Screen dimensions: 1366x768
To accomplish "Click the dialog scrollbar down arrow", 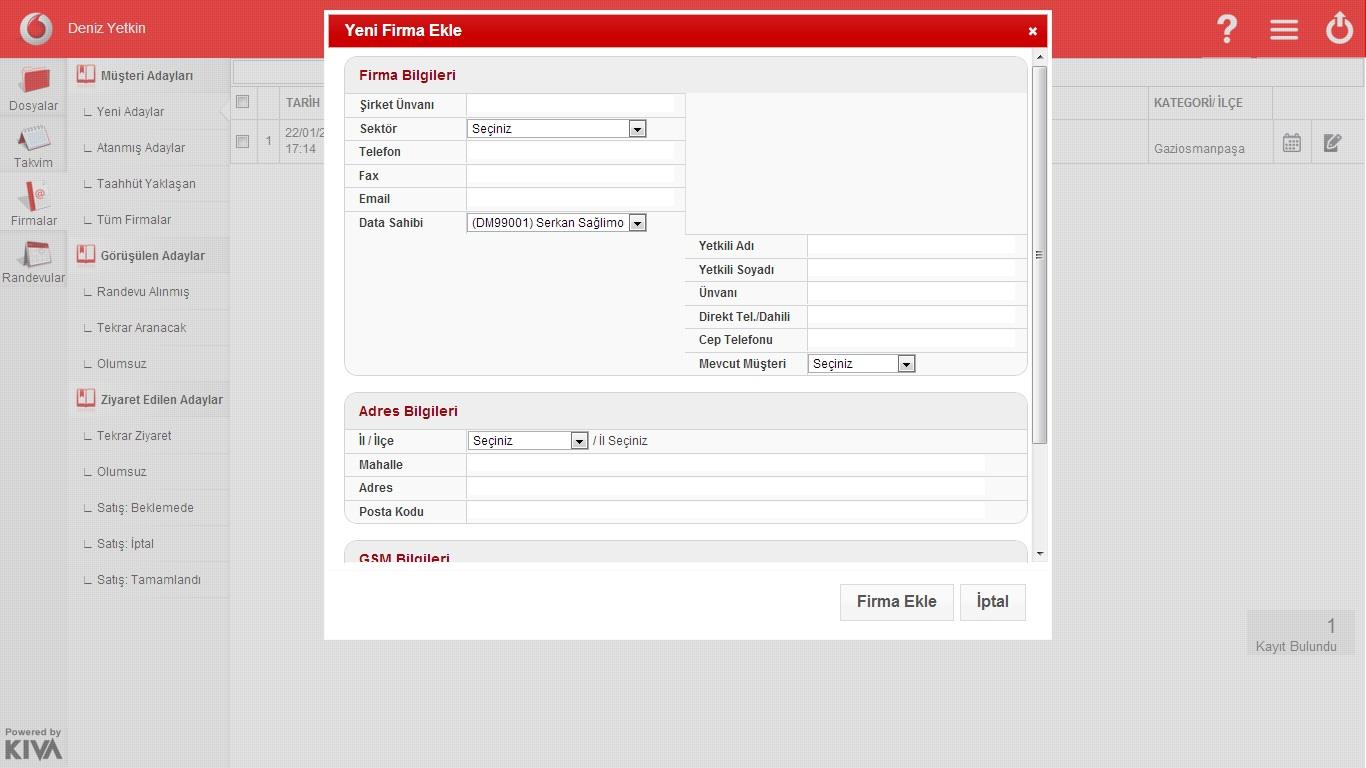I will point(1040,554).
